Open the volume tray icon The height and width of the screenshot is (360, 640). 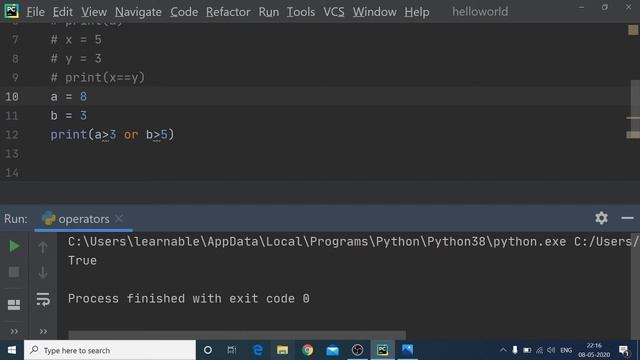pyautogui.click(x=551, y=350)
